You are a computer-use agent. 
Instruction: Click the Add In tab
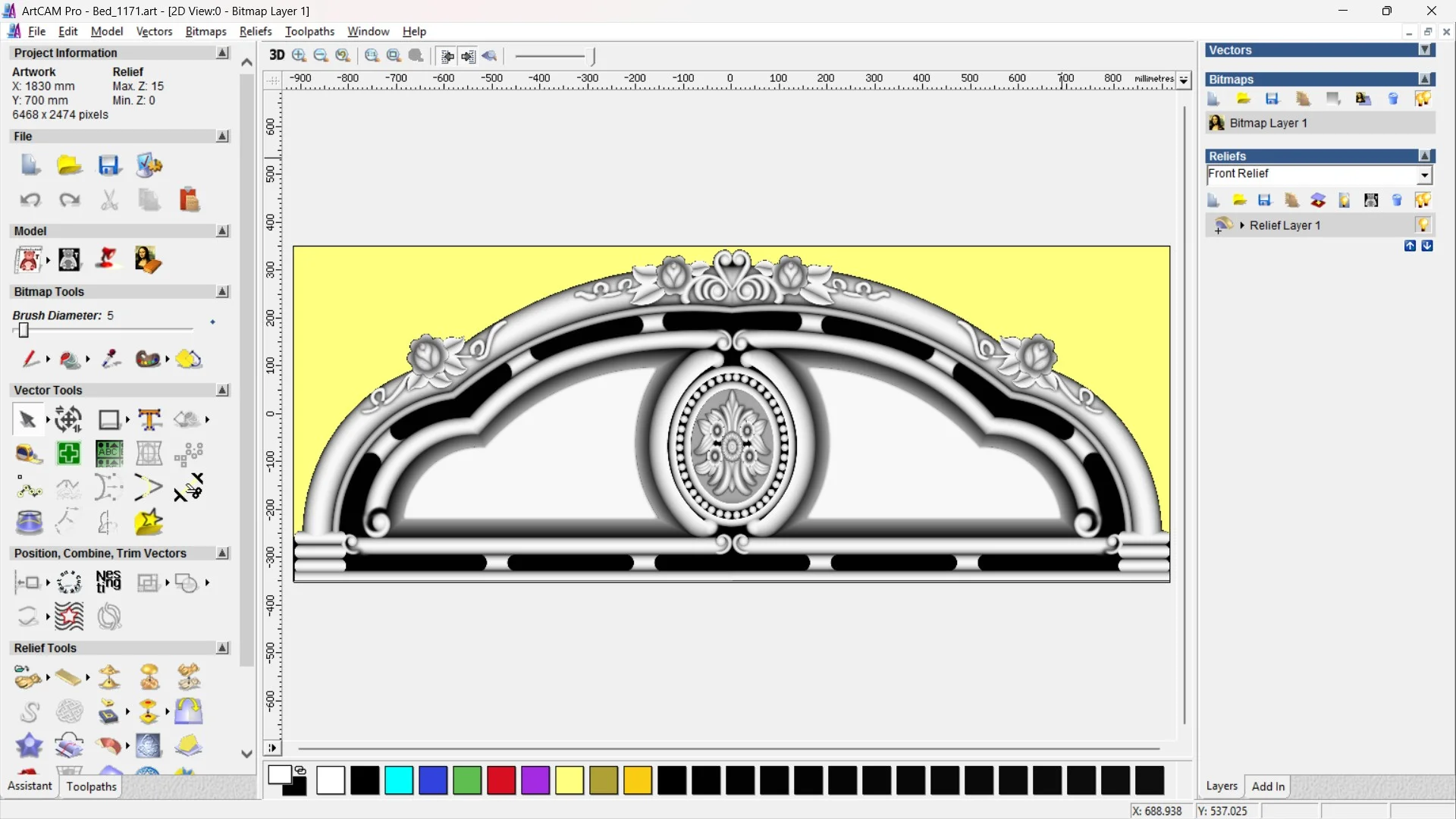click(x=1268, y=786)
